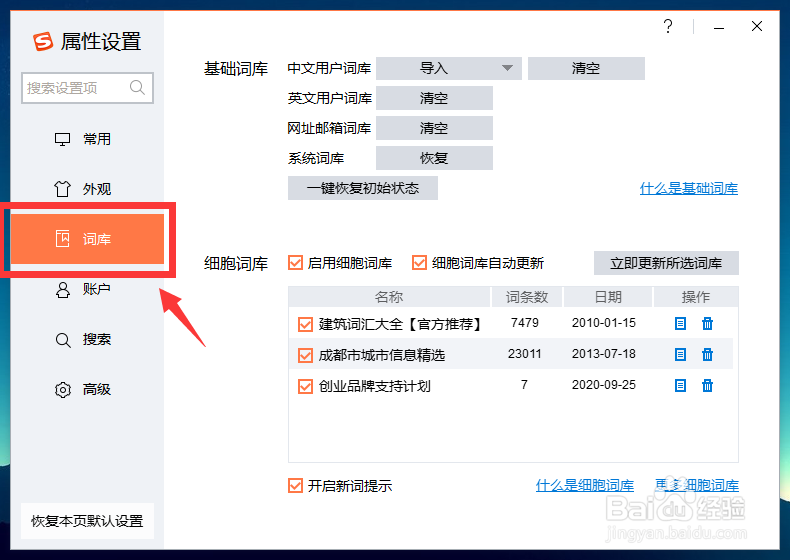Click 恢复 button for 系统词库
The height and width of the screenshot is (560, 790).
[434, 158]
